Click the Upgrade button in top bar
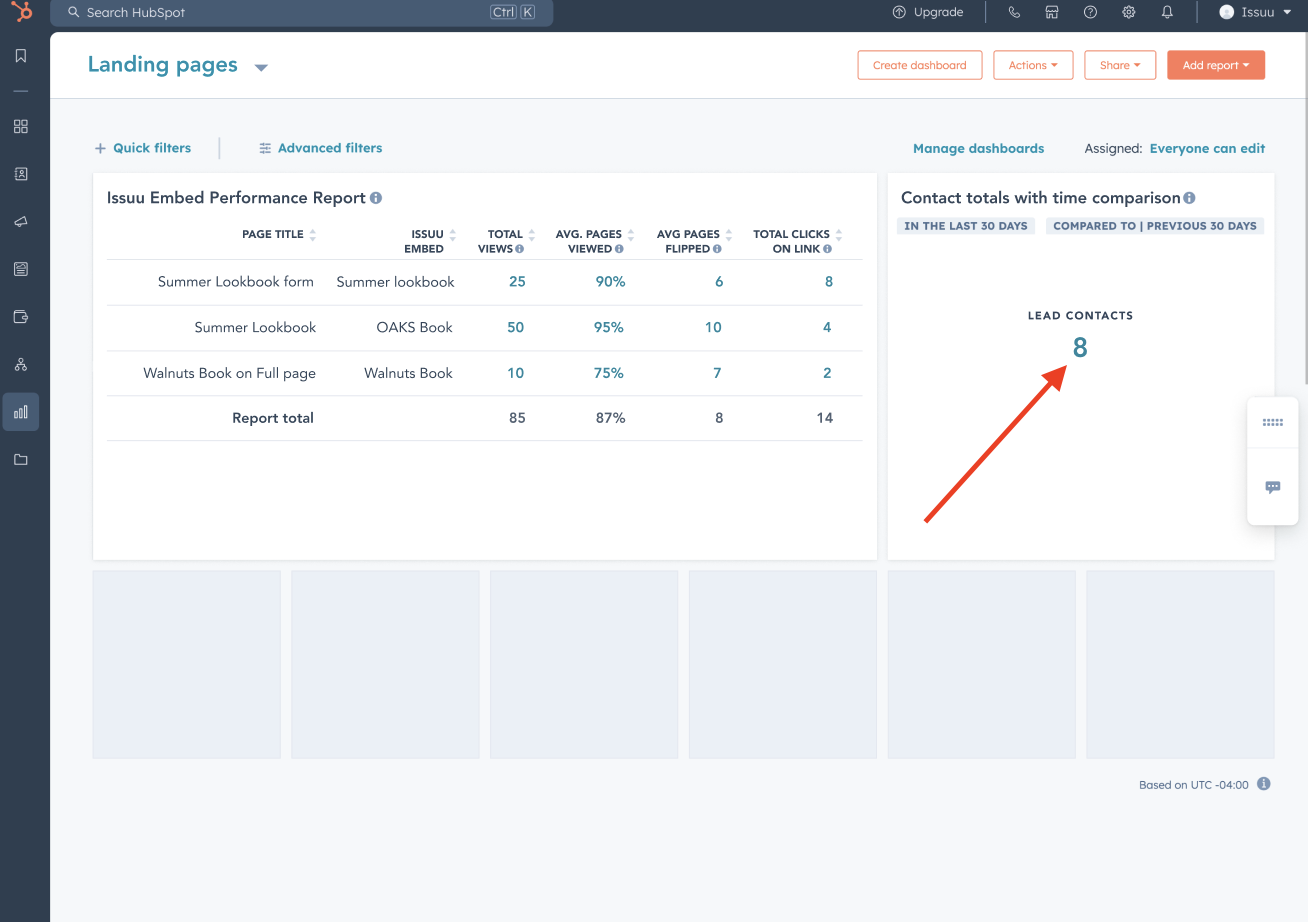This screenshot has width=1308, height=922. pyautogui.click(x=928, y=12)
